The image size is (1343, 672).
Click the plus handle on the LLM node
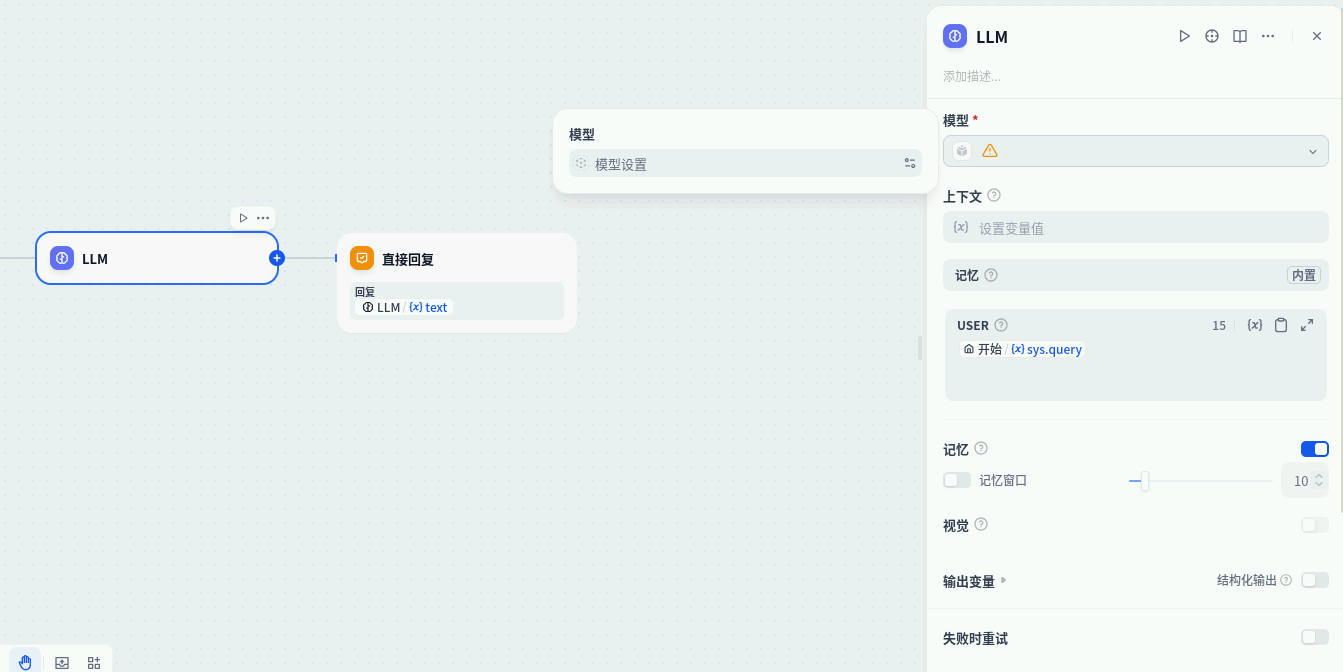(277, 258)
